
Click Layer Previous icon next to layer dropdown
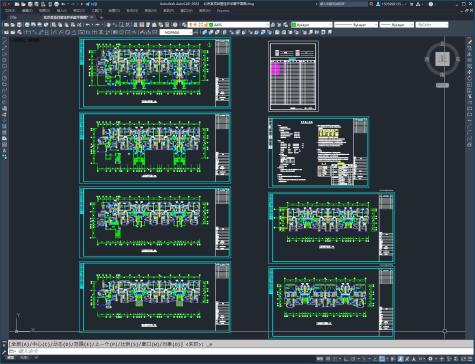(279, 25)
